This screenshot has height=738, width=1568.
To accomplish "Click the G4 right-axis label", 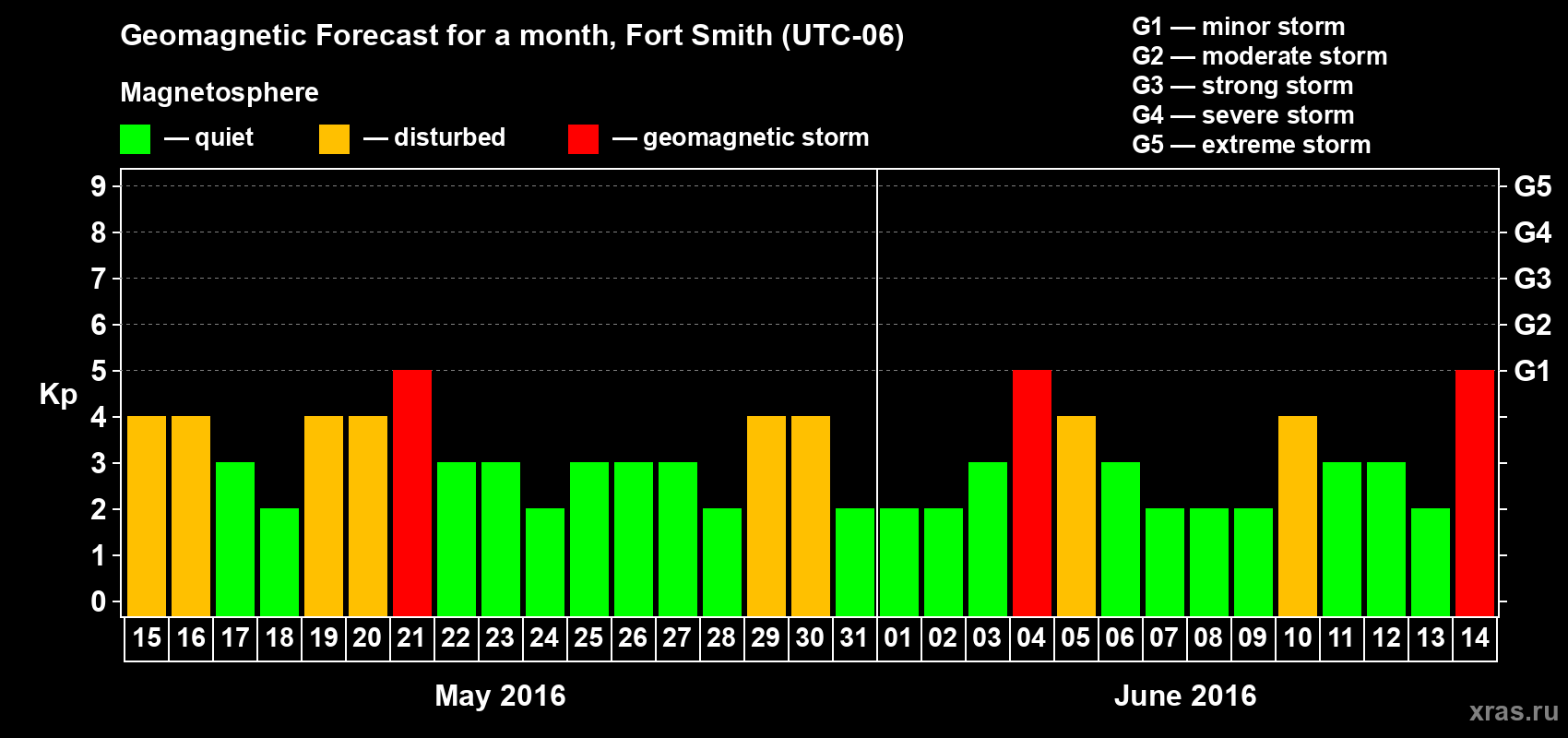I will [x=1533, y=232].
